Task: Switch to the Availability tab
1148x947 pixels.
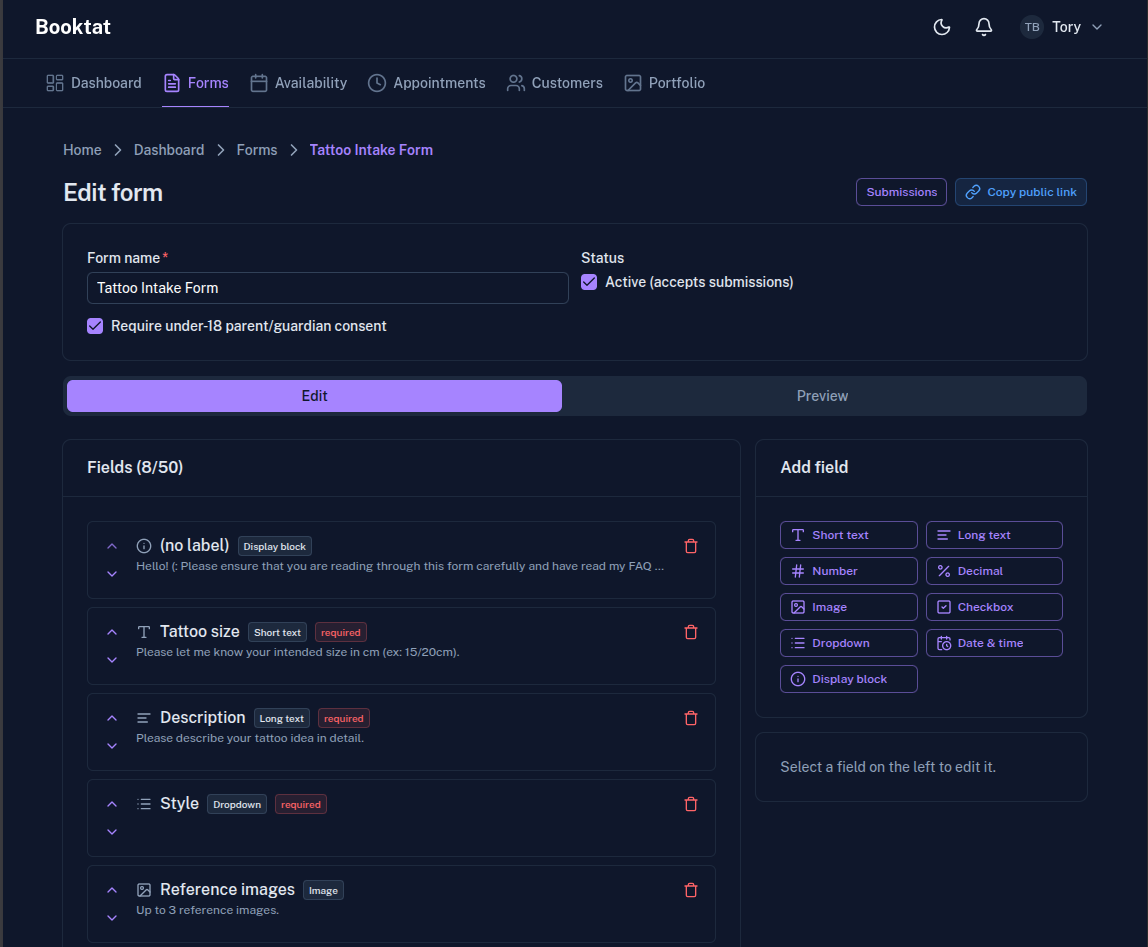Action: point(299,83)
